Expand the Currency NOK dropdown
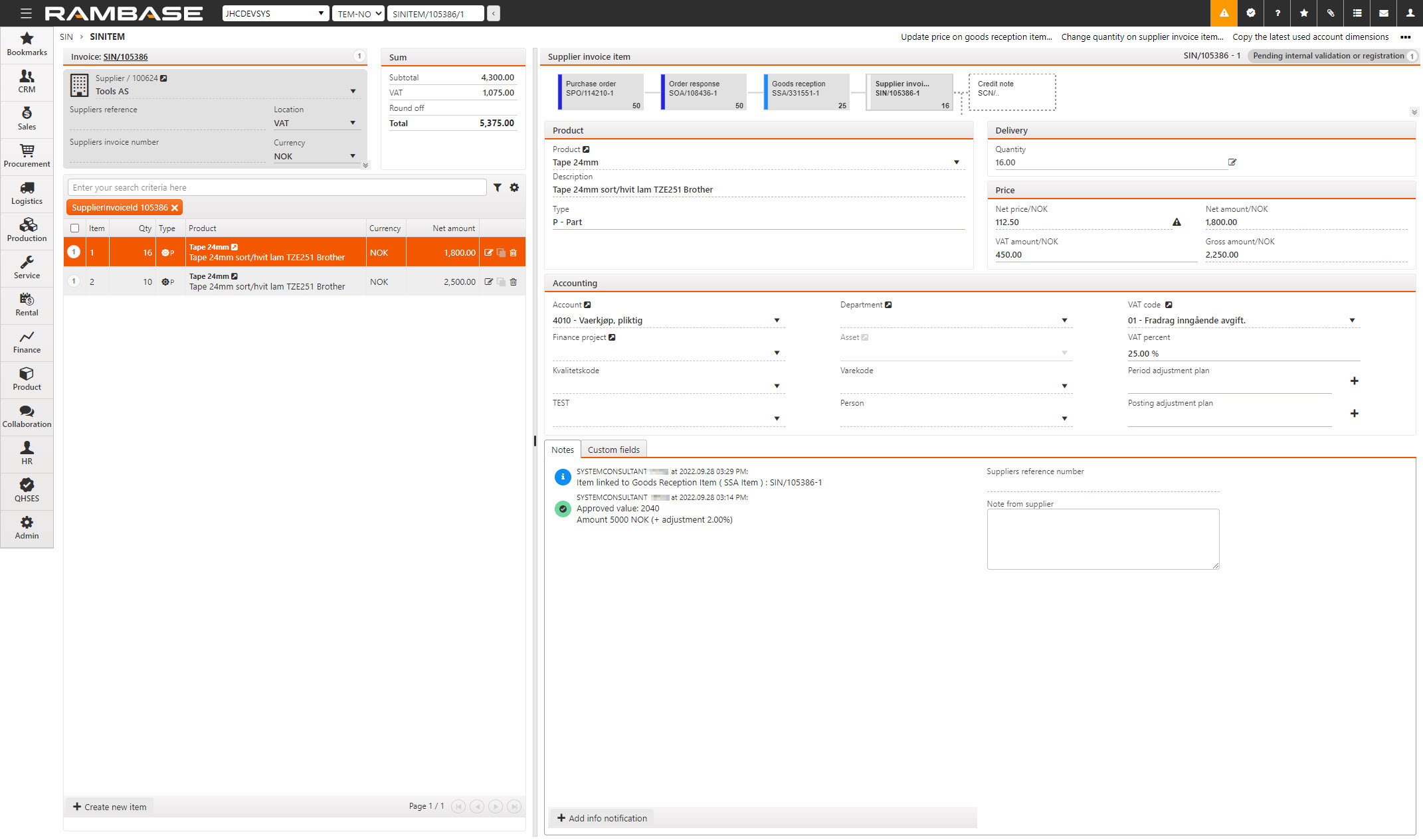Viewport: 1423px width, 840px height. coord(353,157)
